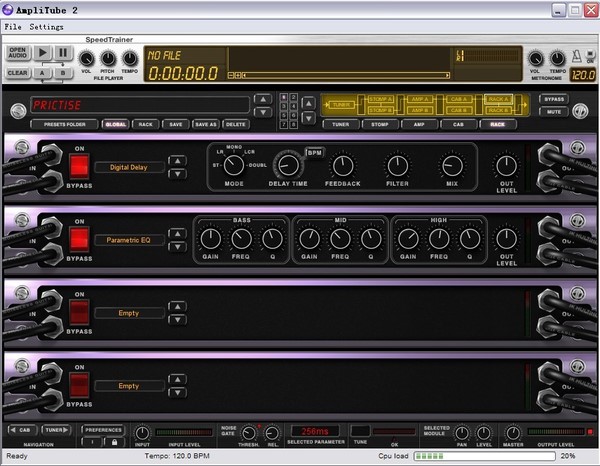Click the lock icon below Preferences
This screenshot has width=600, height=466.
pos(114,442)
